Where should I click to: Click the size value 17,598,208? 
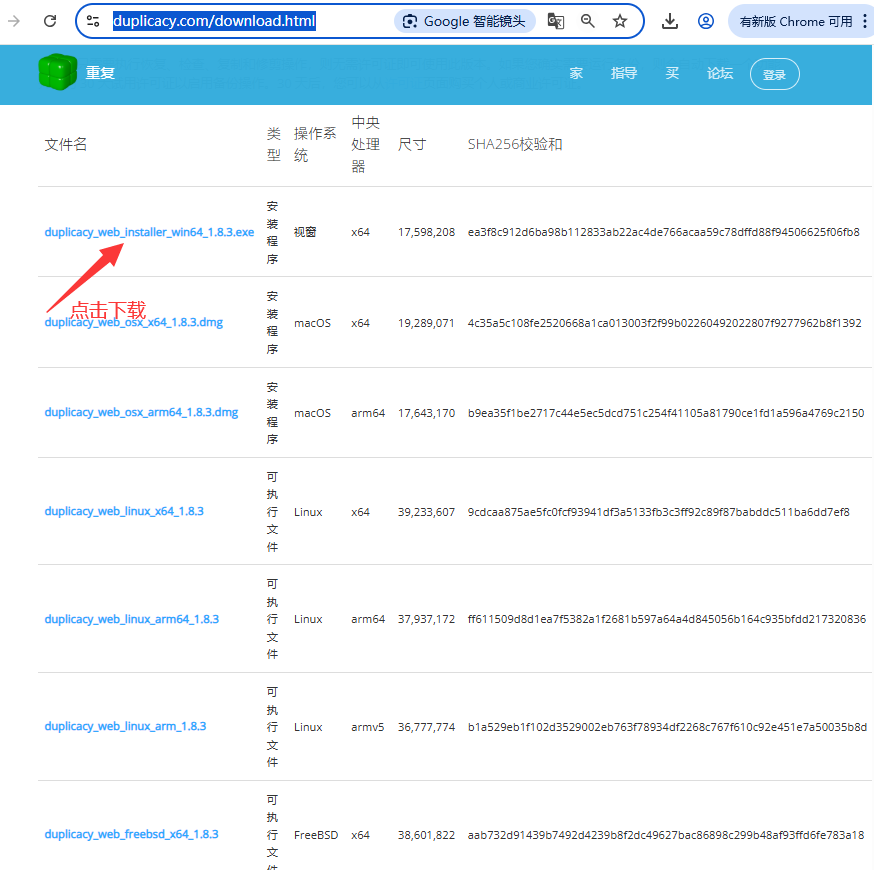coord(426,232)
